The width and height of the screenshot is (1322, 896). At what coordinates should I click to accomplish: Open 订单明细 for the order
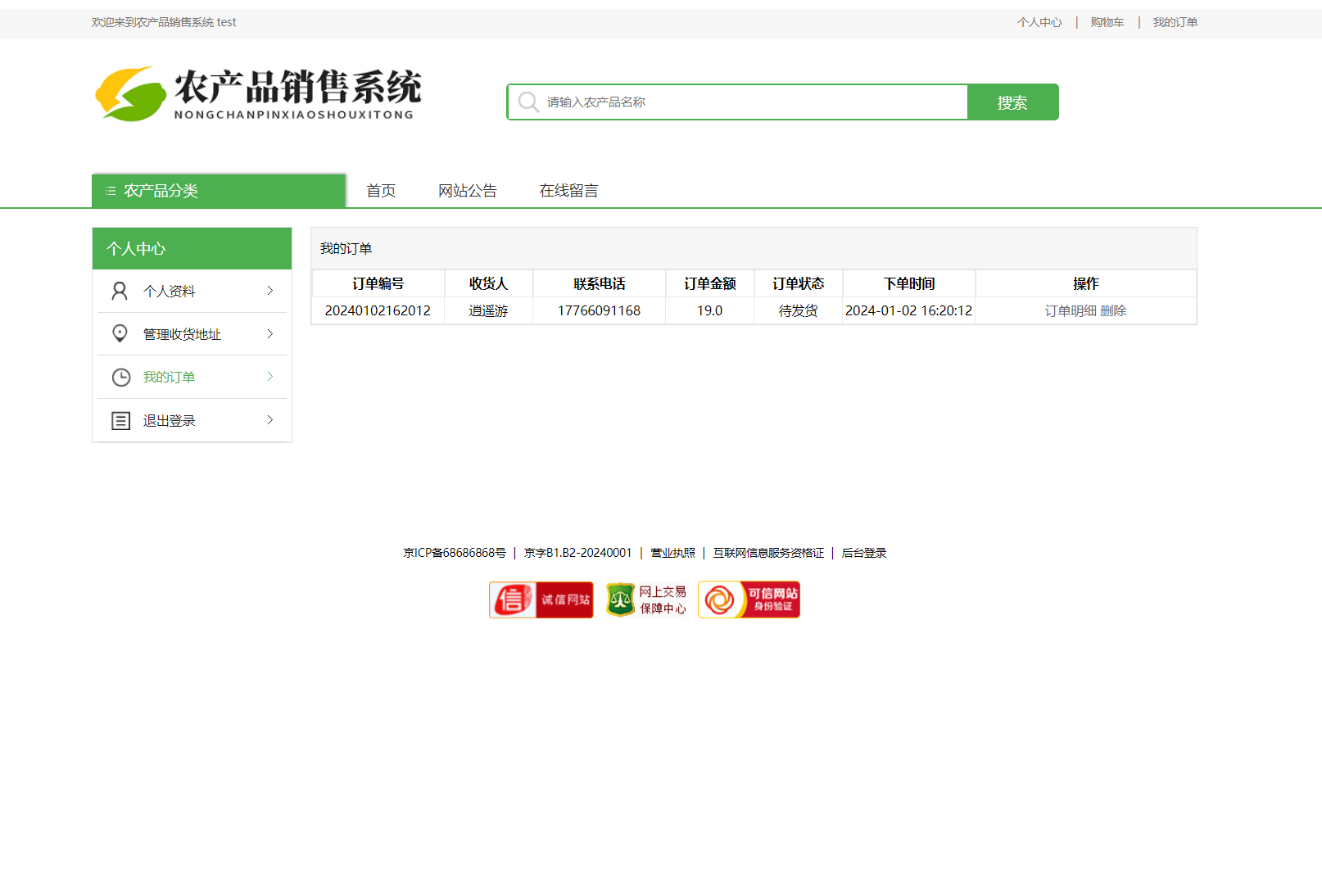1069,310
